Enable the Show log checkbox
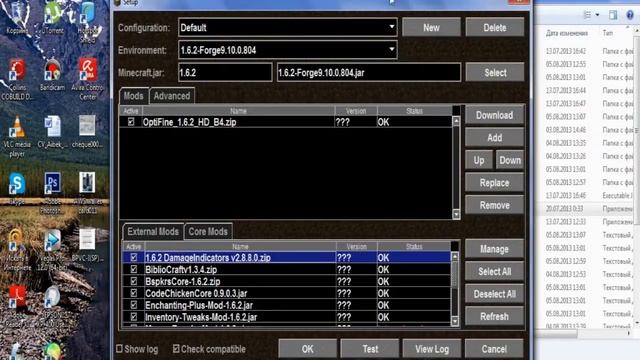The image size is (640, 360). 119,349
